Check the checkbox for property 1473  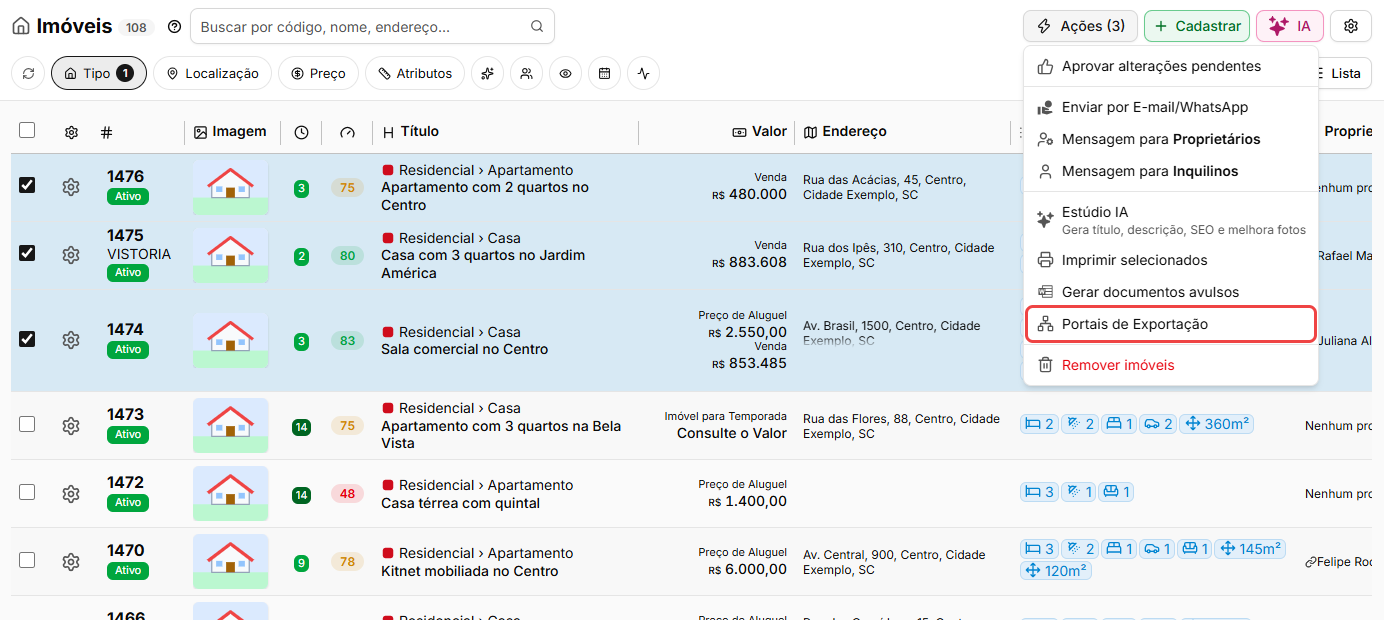click(x=27, y=424)
